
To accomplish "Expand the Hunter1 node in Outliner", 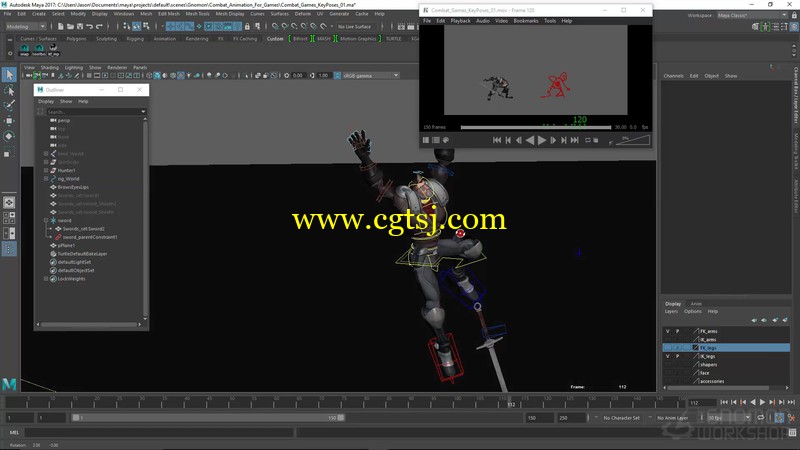I will 46,170.
